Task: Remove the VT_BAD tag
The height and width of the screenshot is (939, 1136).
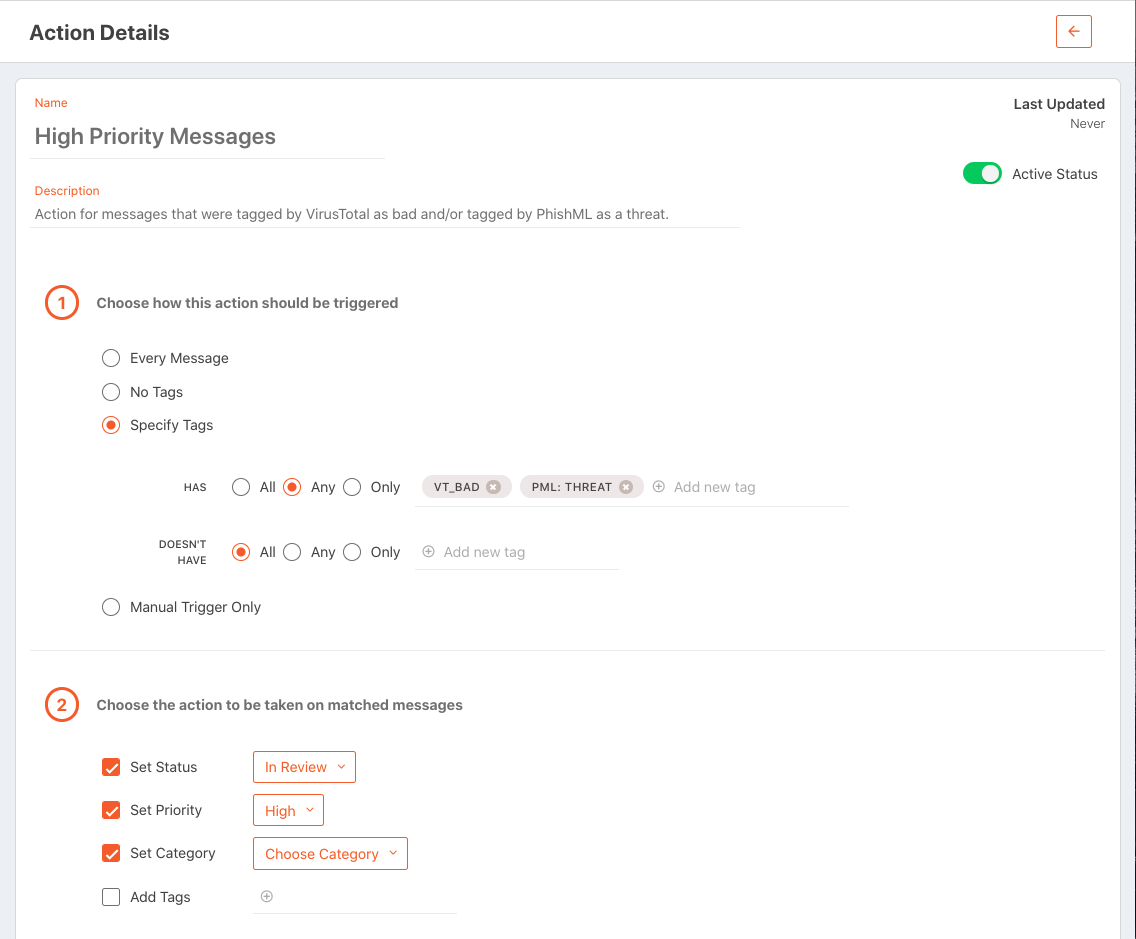Action: pos(493,486)
